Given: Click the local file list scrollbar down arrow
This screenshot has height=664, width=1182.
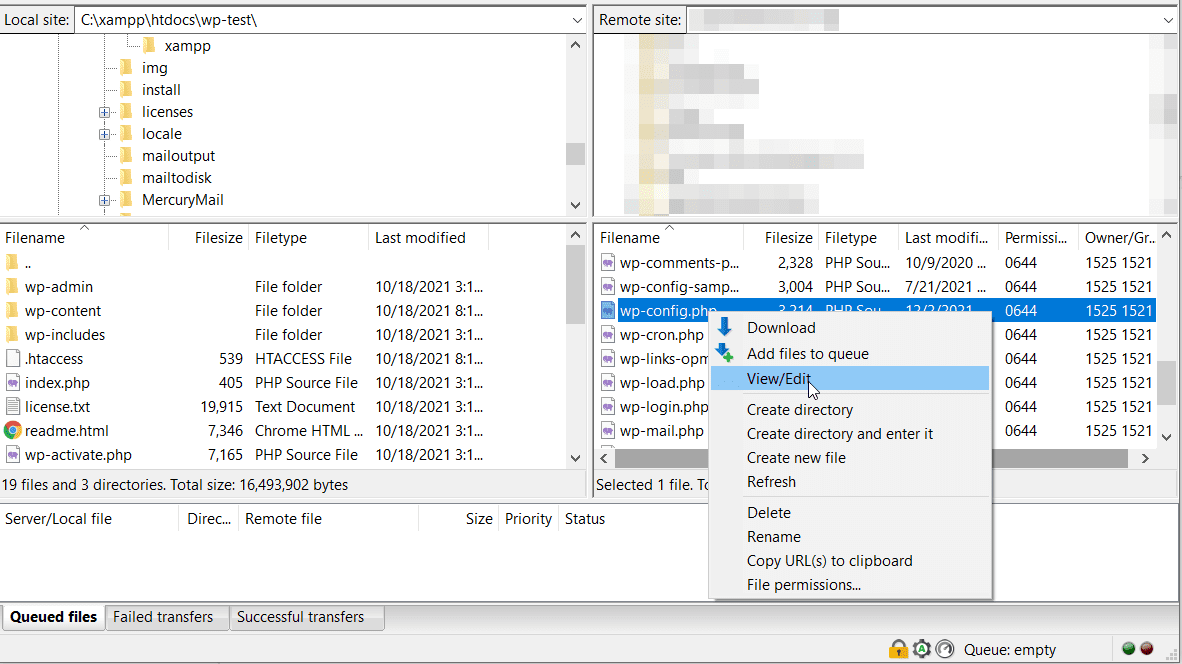Looking at the screenshot, I should tap(576, 458).
